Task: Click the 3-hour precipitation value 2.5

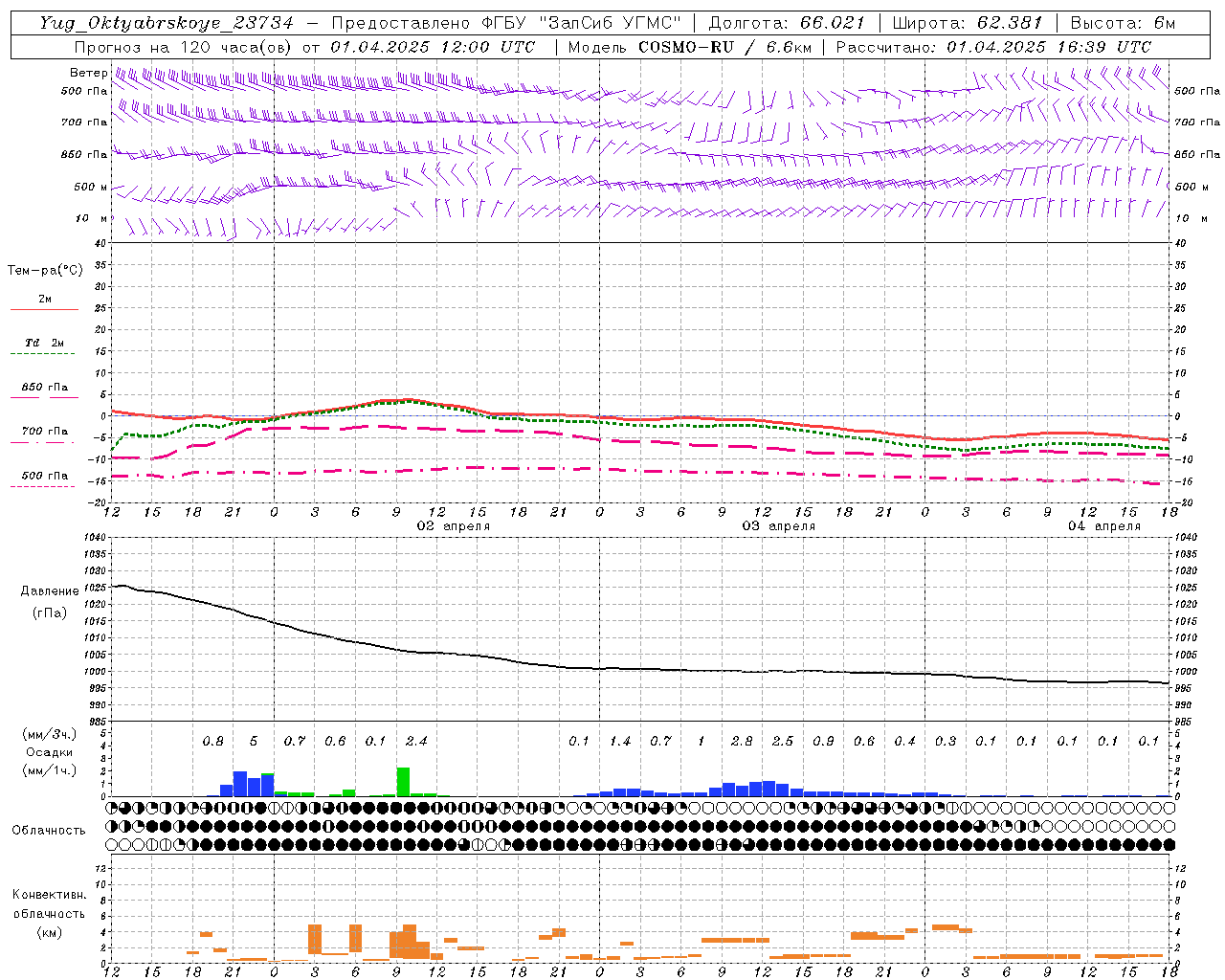Action: coord(783,742)
